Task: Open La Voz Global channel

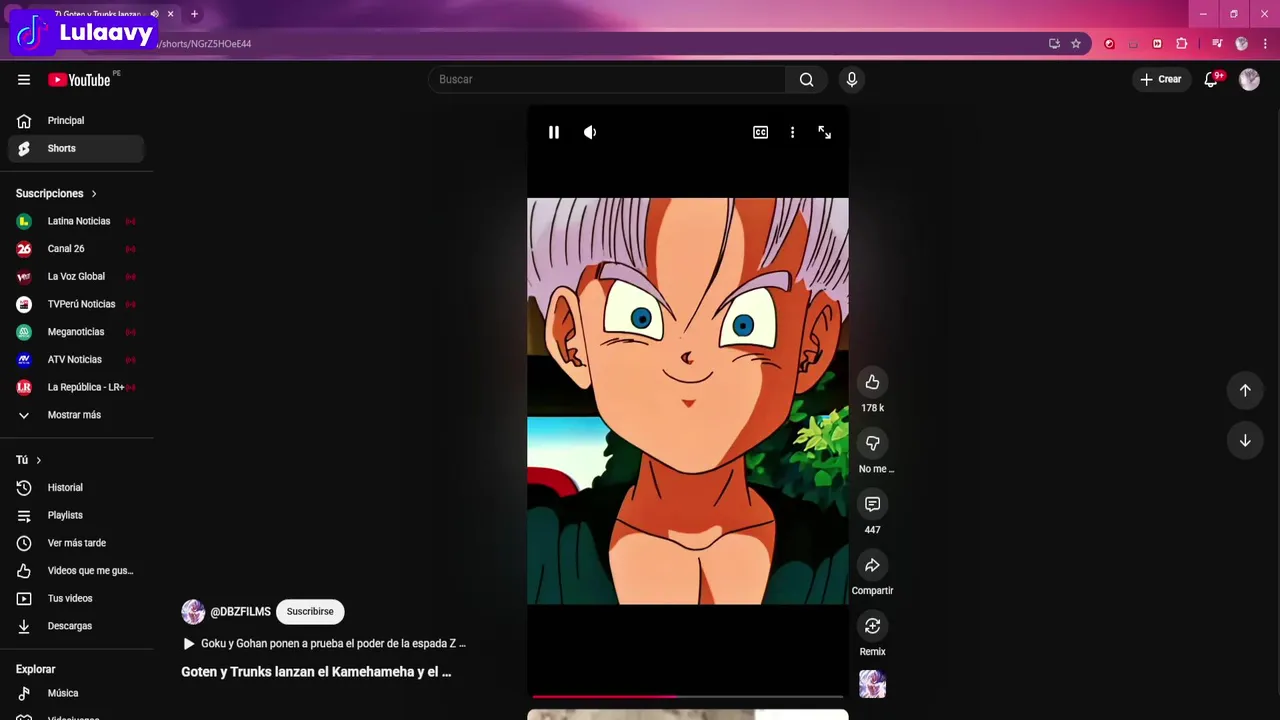Action: [76, 276]
